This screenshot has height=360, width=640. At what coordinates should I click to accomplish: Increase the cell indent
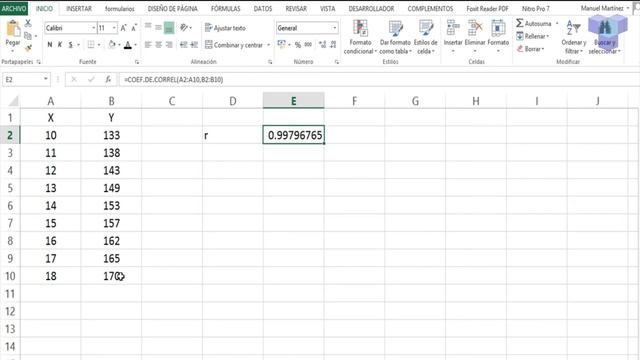click(194, 44)
